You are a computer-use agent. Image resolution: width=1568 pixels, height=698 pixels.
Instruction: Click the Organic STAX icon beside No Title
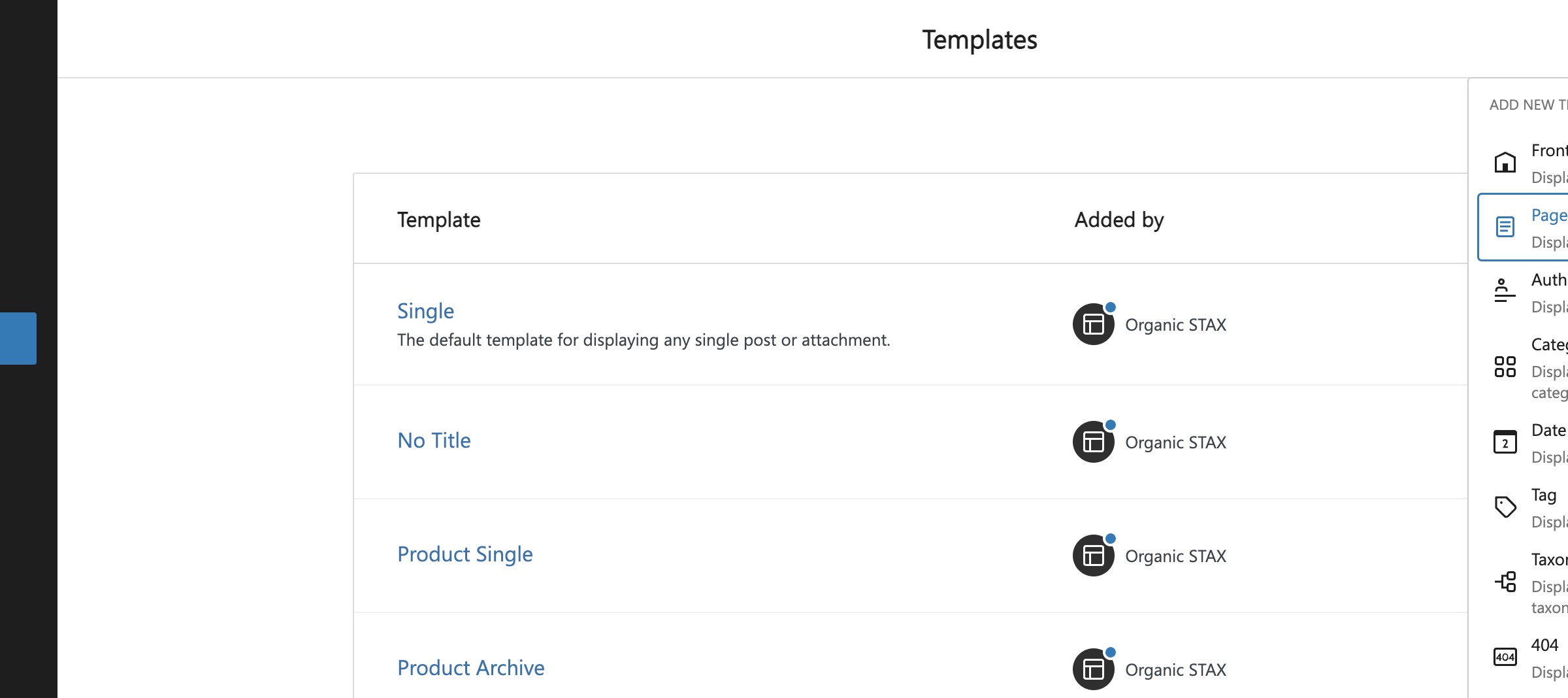click(x=1094, y=441)
